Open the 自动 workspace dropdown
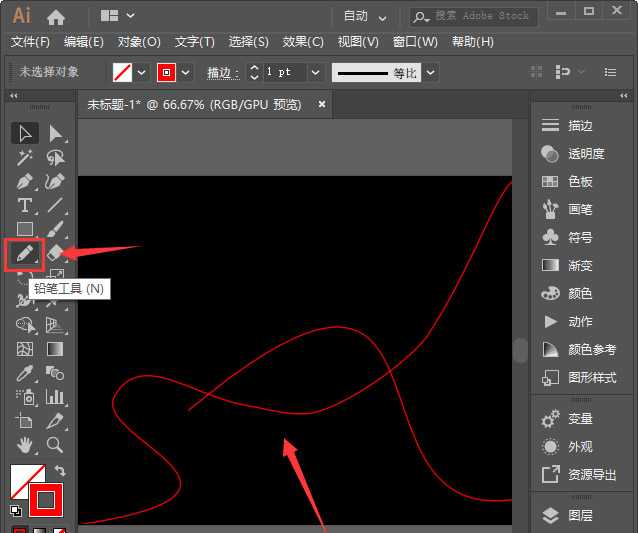This screenshot has width=638, height=533. [x=366, y=16]
